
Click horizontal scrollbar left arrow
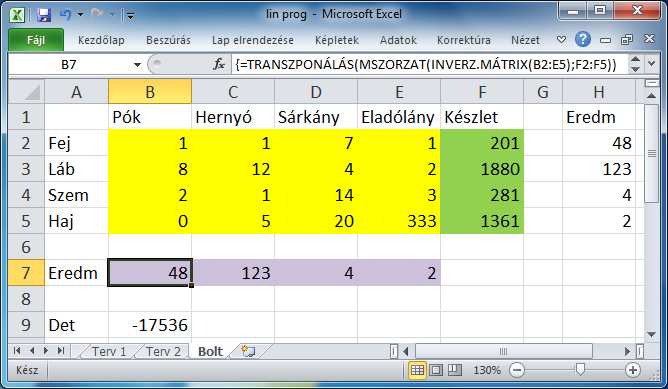406,352
